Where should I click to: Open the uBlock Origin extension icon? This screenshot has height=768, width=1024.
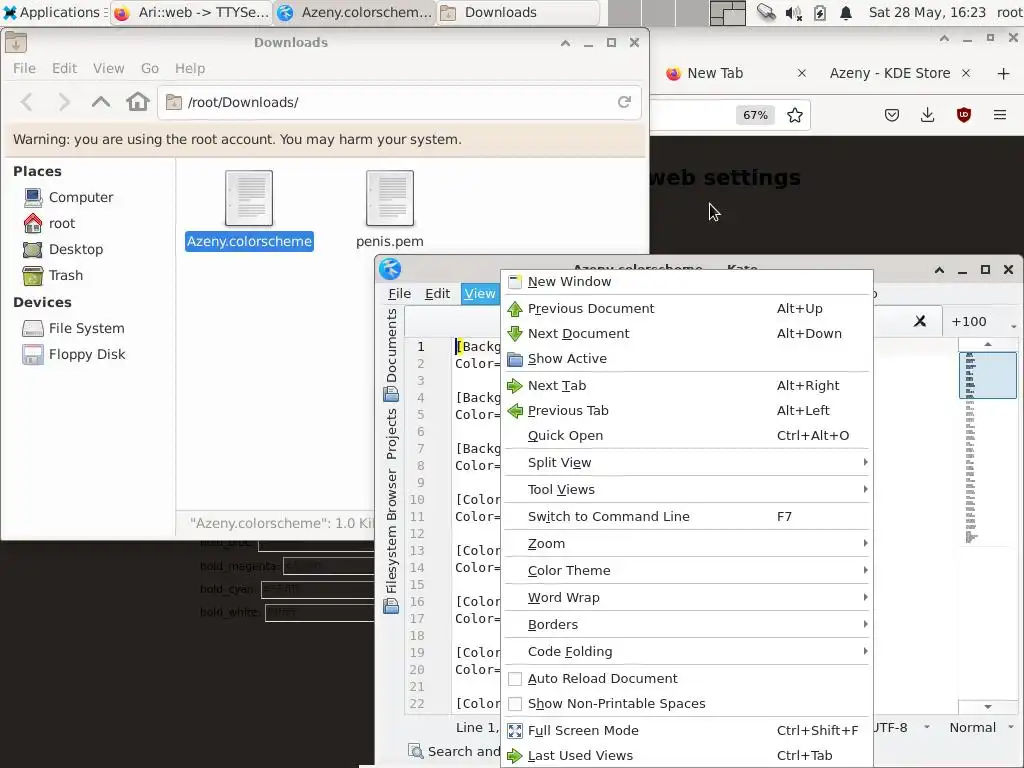coord(963,115)
